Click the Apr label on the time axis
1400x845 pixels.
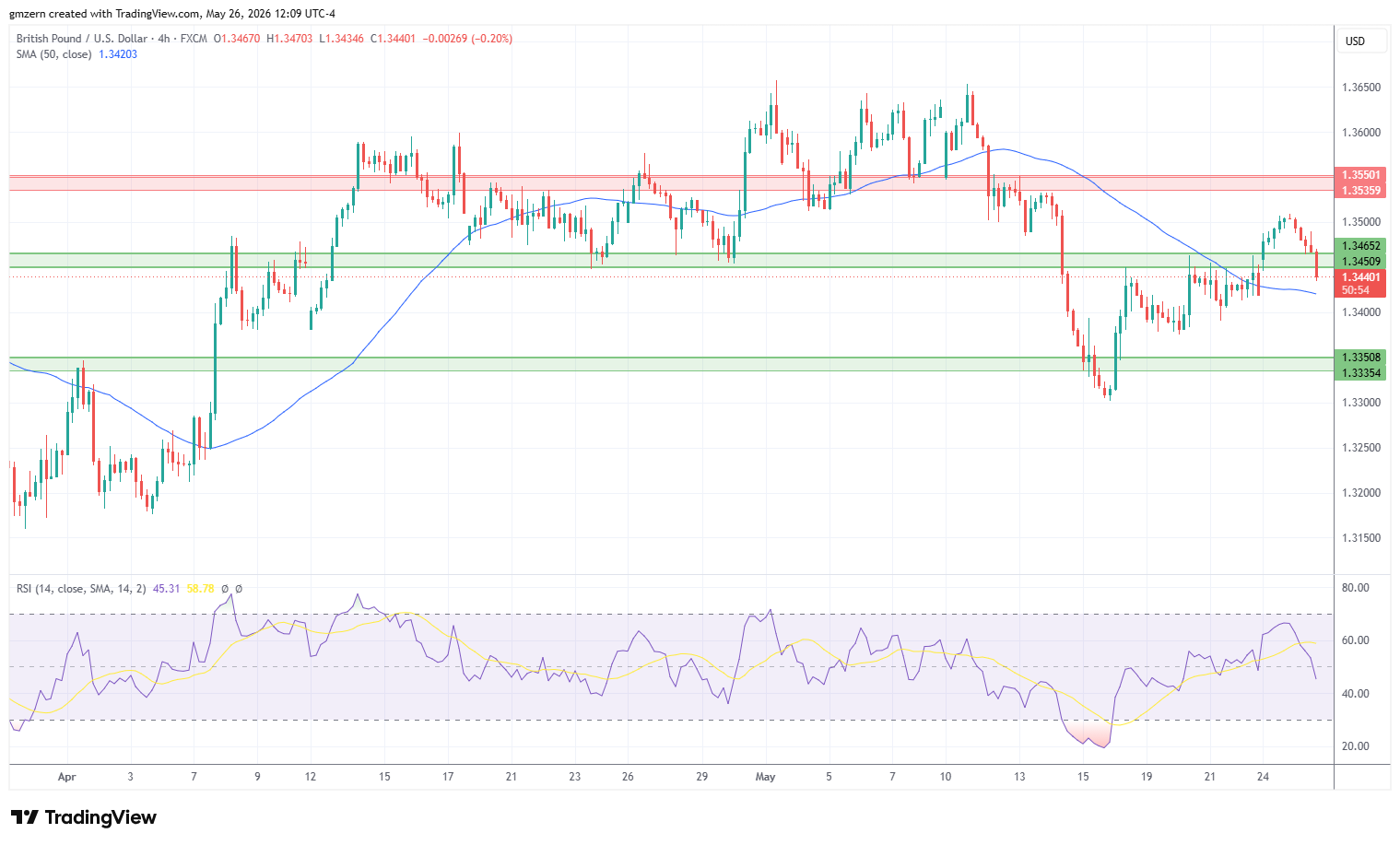coord(66,777)
